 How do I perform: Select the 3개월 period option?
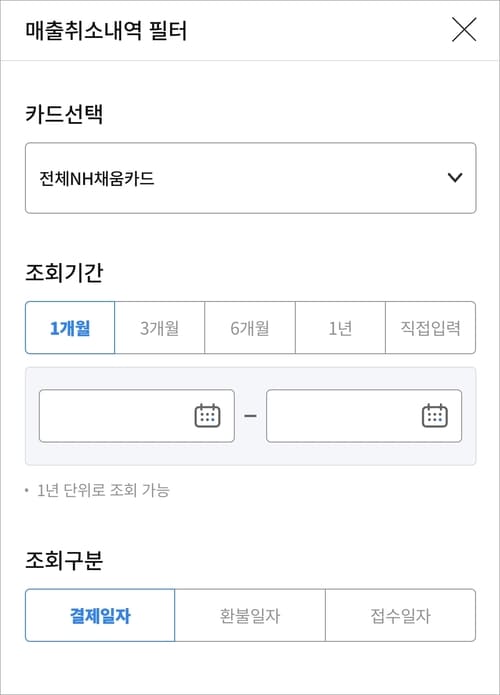pyautogui.click(x=160, y=328)
